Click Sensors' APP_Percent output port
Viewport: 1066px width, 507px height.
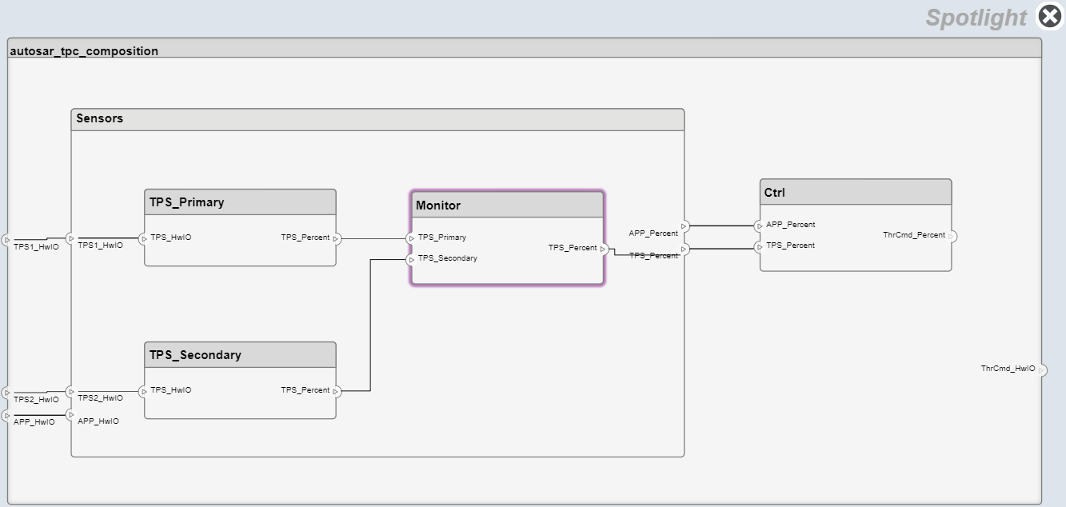pyautogui.click(x=684, y=226)
